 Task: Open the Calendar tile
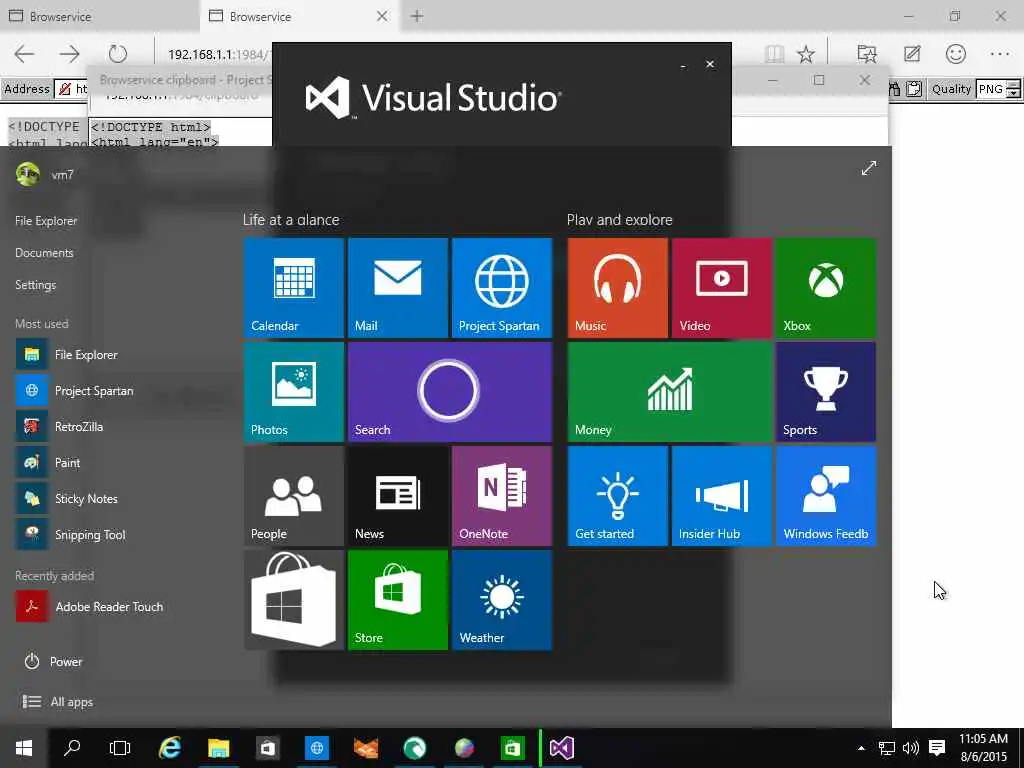coord(293,288)
